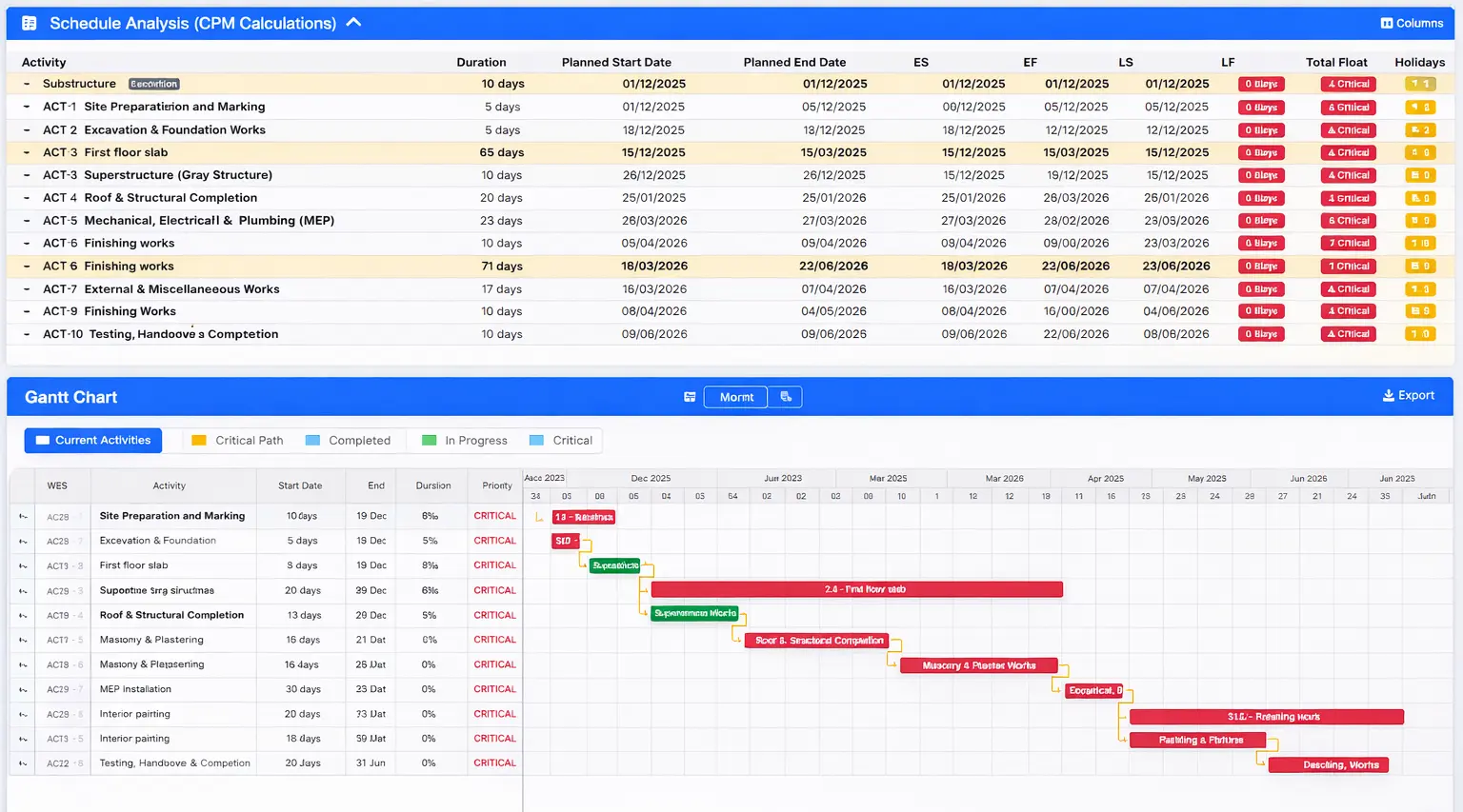
Task: Toggle the Critical Path legend filter
Action: click(x=237, y=440)
